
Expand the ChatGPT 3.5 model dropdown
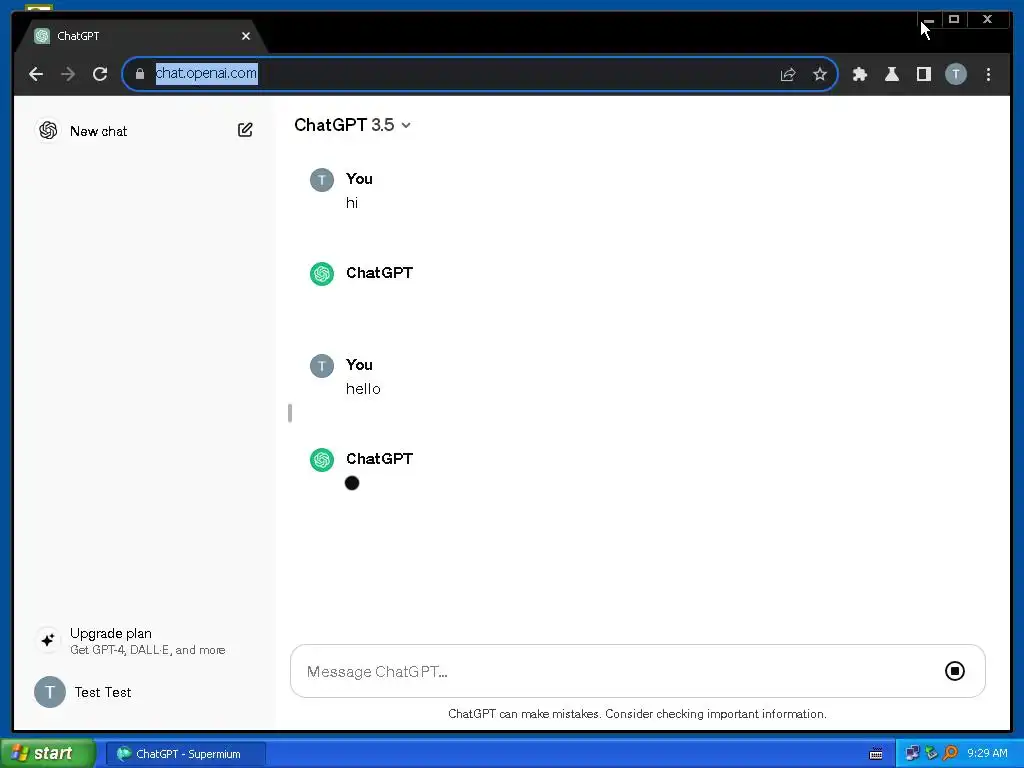click(x=353, y=125)
